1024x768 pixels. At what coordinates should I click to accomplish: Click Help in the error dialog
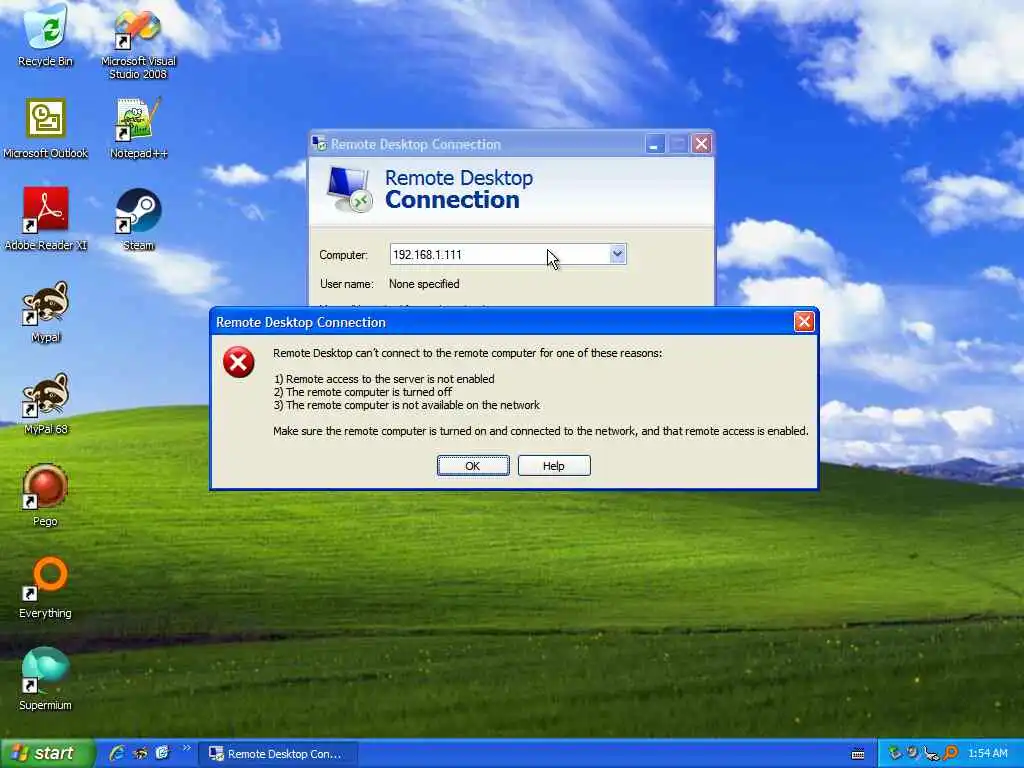tap(554, 466)
